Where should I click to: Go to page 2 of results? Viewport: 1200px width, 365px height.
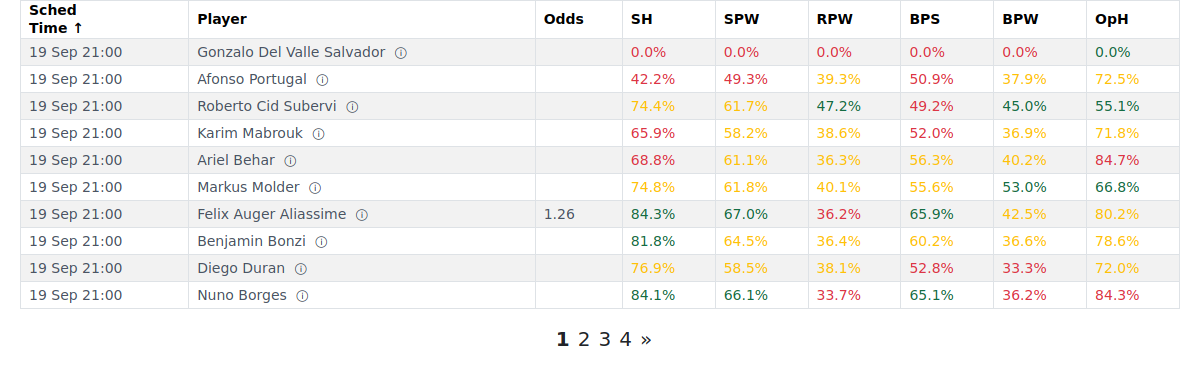click(x=584, y=339)
